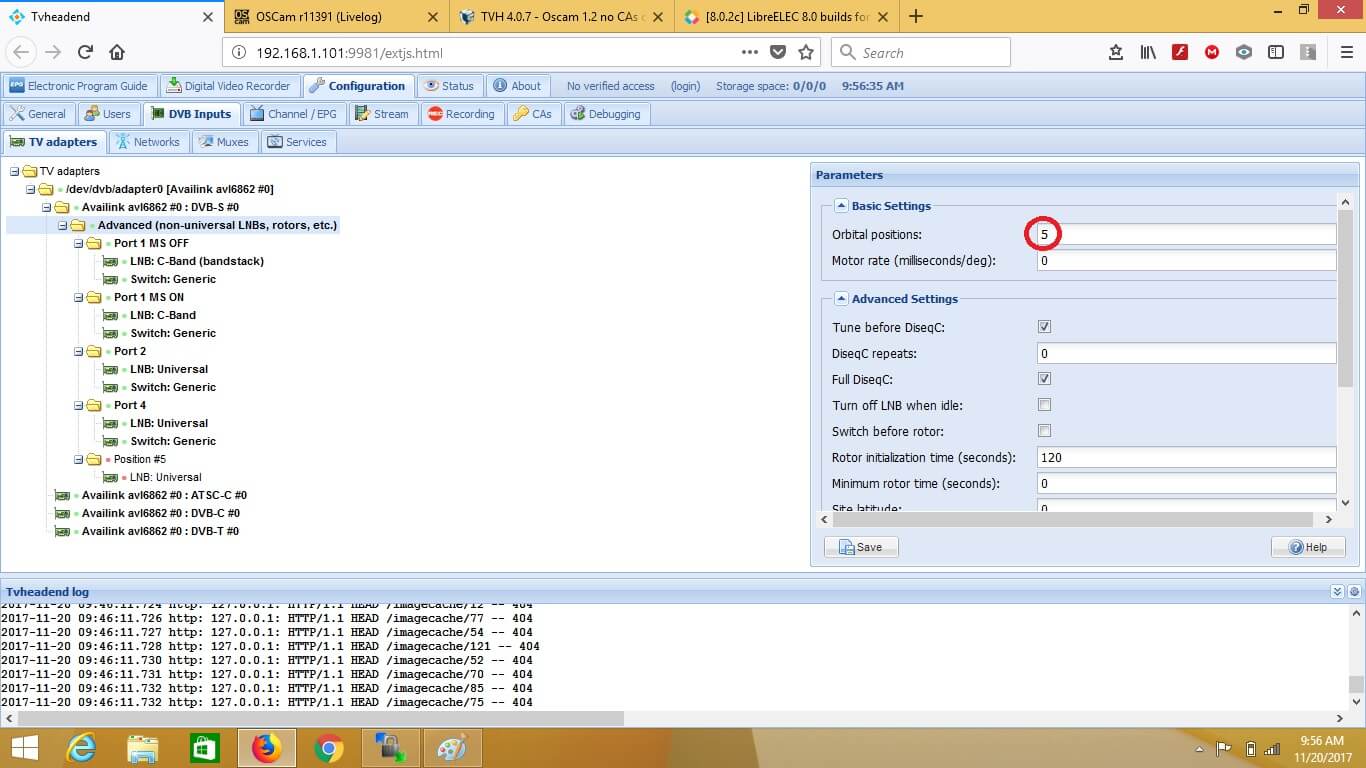The image size is (1366, 768).
Task: Bookmark this page with the star icon
Action: (806, 53)
